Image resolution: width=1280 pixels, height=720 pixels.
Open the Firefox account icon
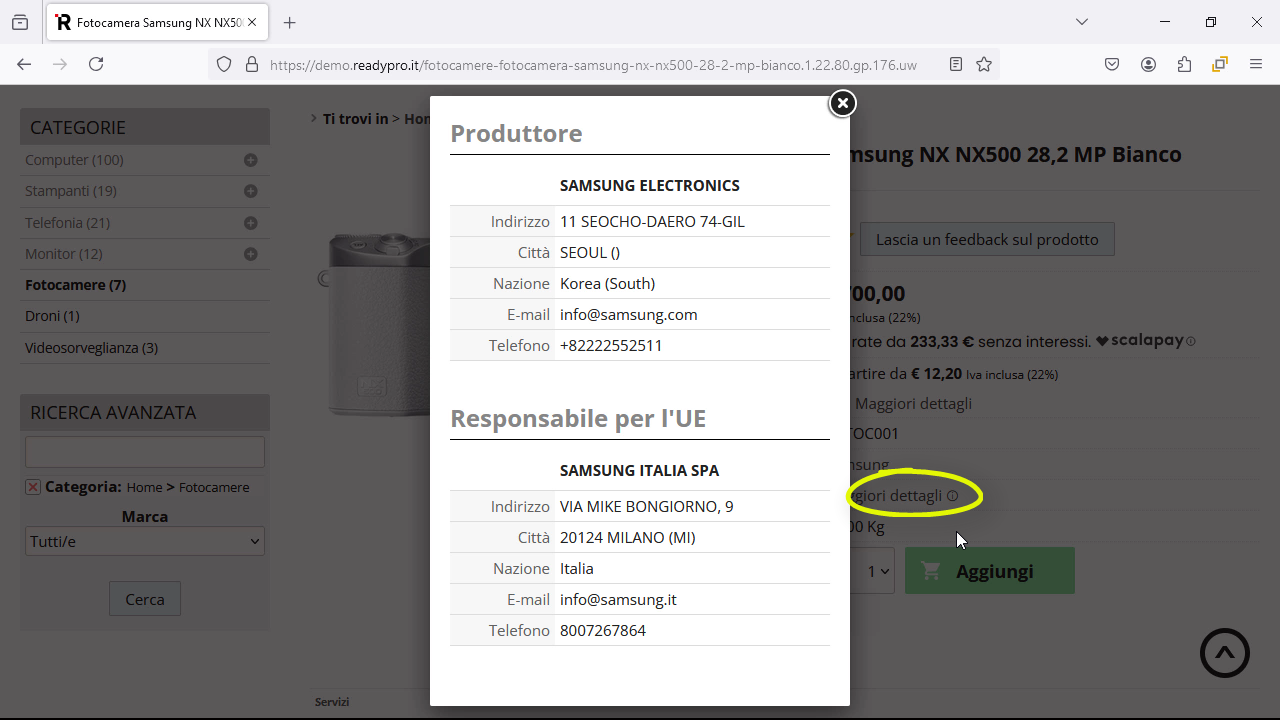[x=1148, y=64]
